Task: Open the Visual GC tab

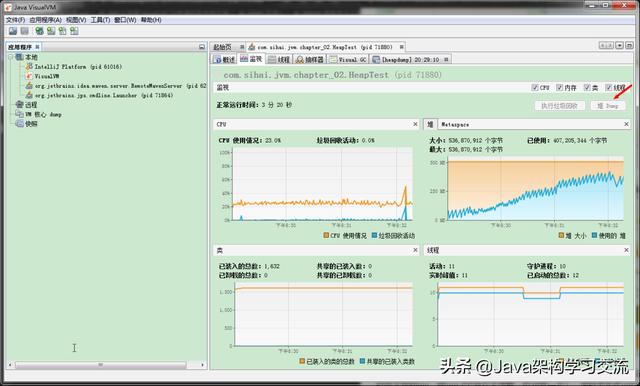Action: 348,60
